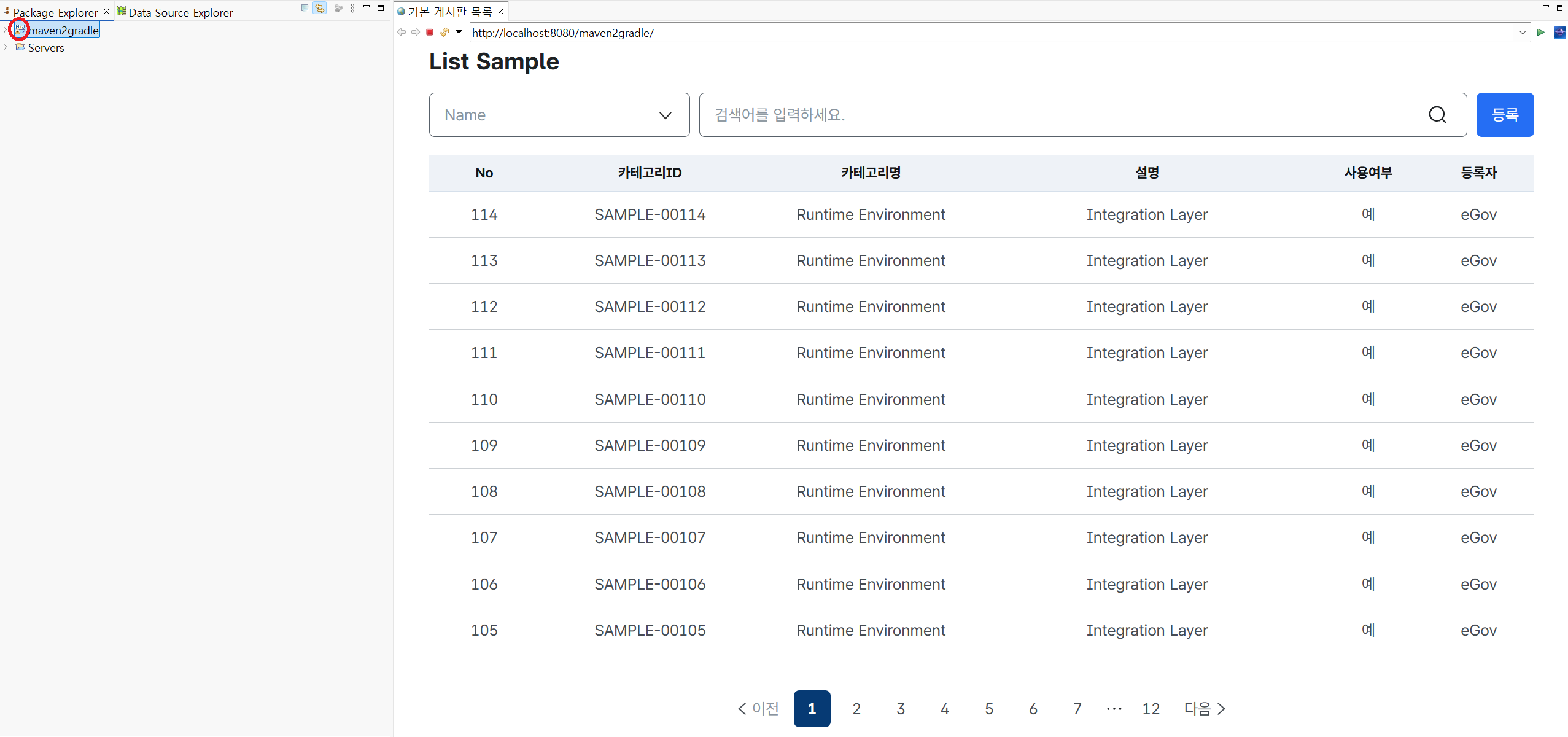Click the browser Refresh page icon
Viewport: 1568px width, 737px height.
[444, 32]
